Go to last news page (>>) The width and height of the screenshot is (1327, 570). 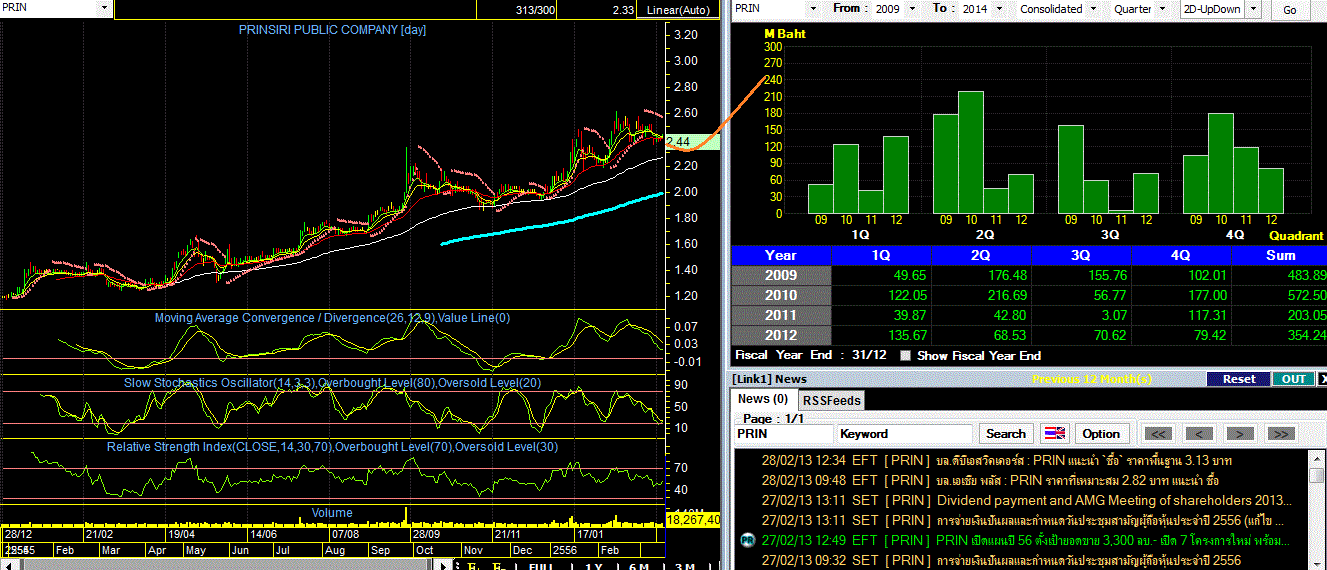pyautogui.click(x=1281, y=433)
